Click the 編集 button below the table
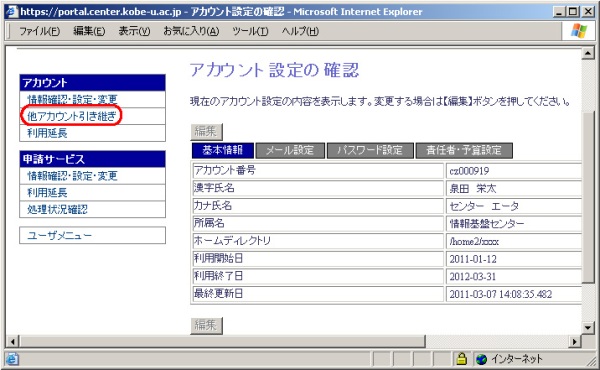600x370 pixels. point(206,325)
